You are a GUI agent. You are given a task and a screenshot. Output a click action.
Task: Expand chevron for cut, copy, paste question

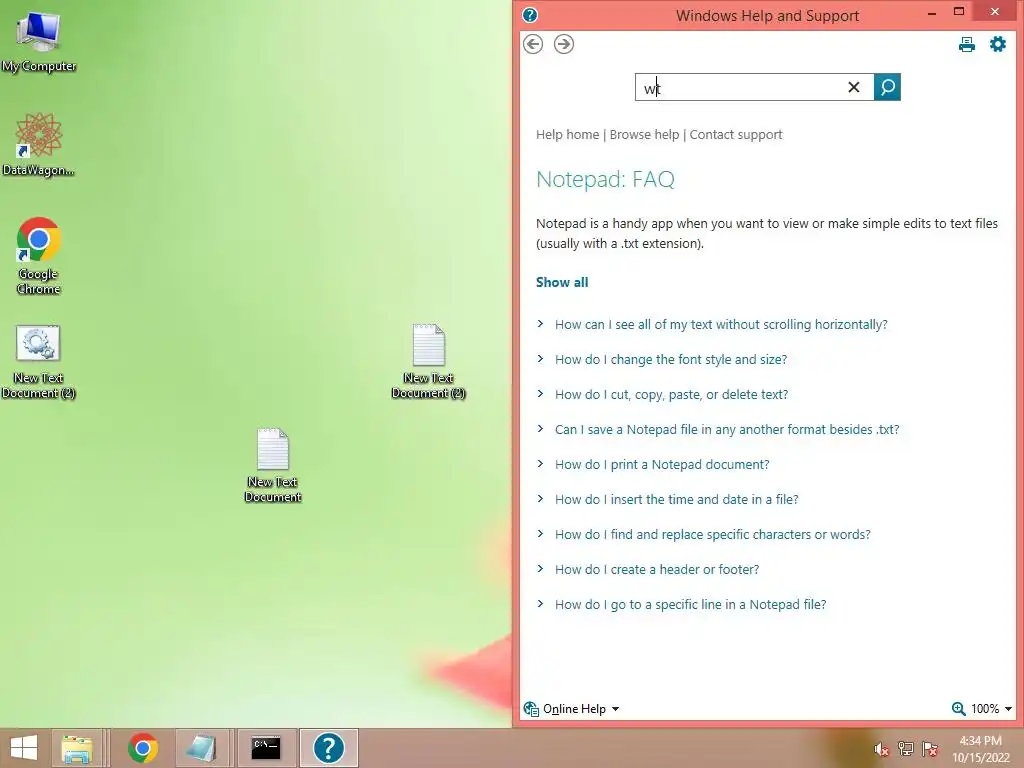[540, 394]
